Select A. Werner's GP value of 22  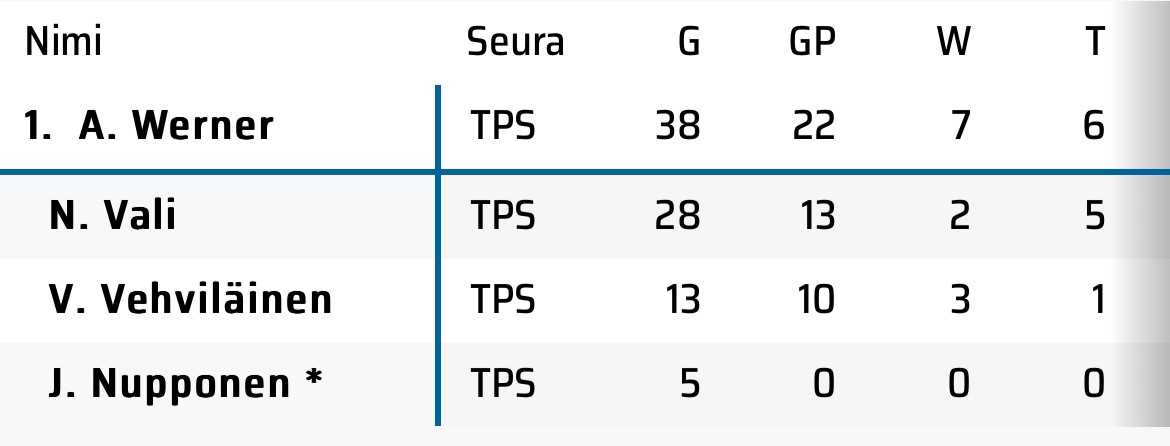812,127
